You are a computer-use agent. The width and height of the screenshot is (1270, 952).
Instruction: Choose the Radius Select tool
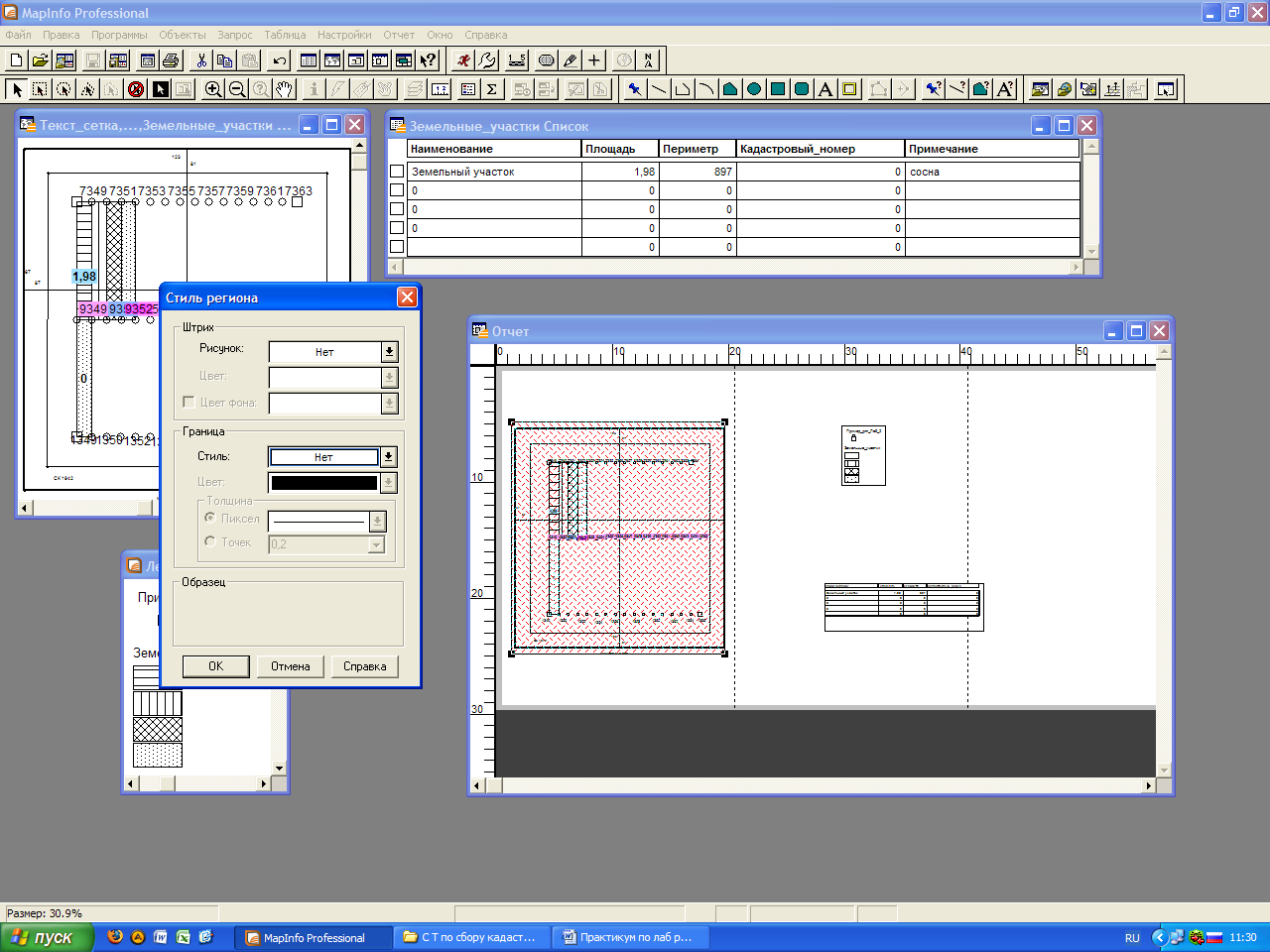pos(63,89)
